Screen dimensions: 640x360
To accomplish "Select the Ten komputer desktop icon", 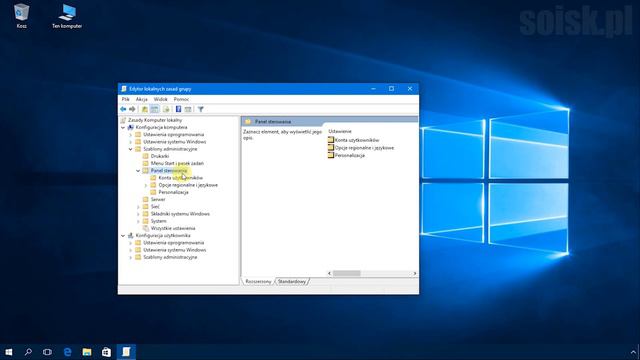I will point(67,16).
